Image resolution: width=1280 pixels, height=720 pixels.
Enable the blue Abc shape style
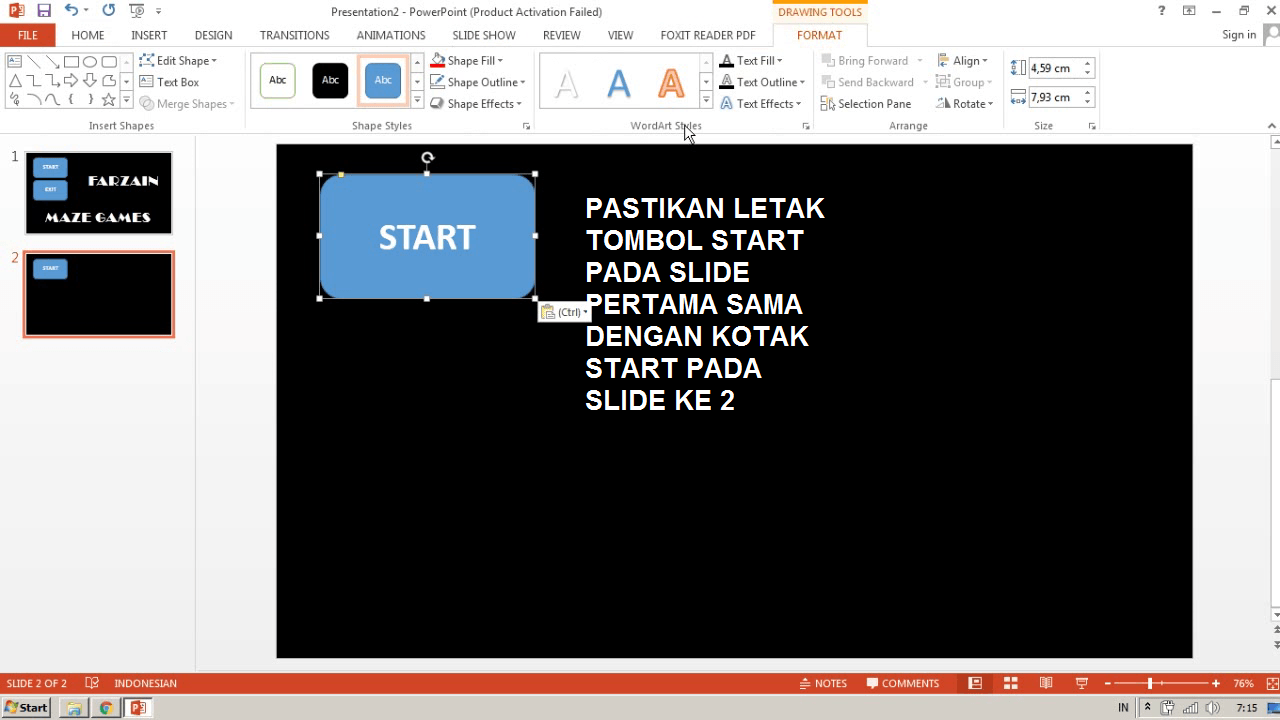coord(383,80)
